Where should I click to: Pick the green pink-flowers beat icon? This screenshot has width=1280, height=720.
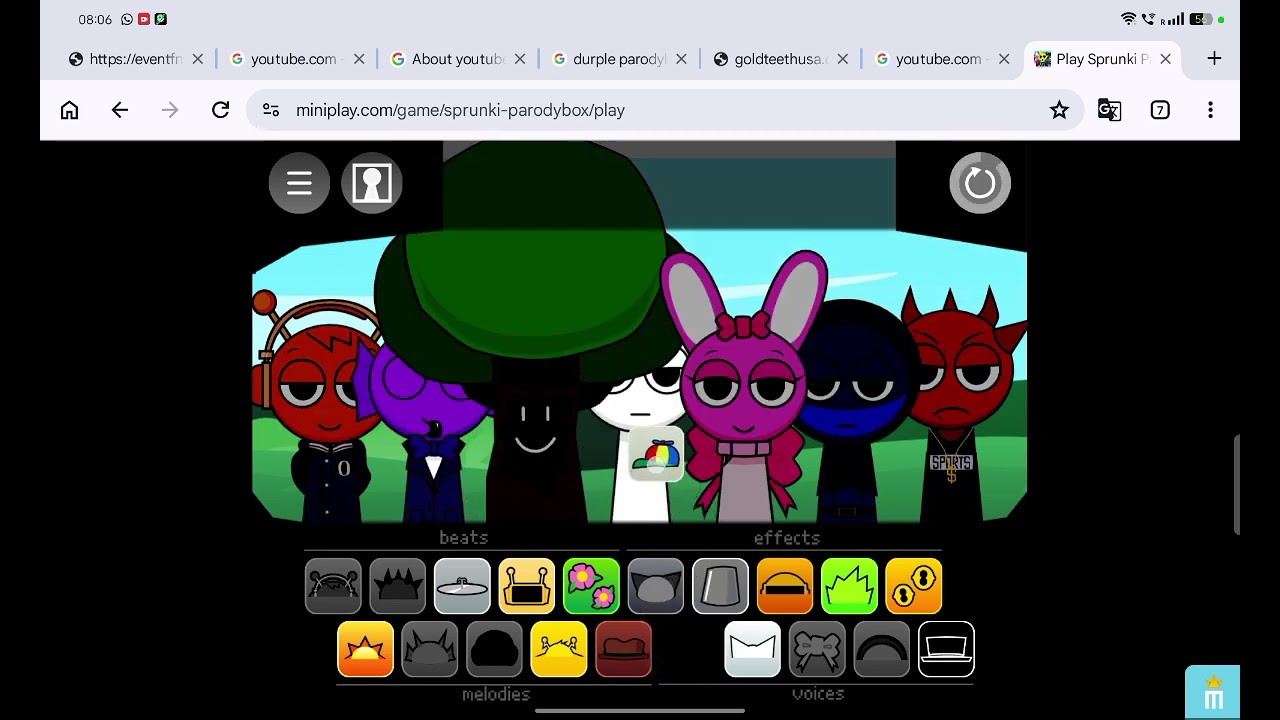coord(591,586)
